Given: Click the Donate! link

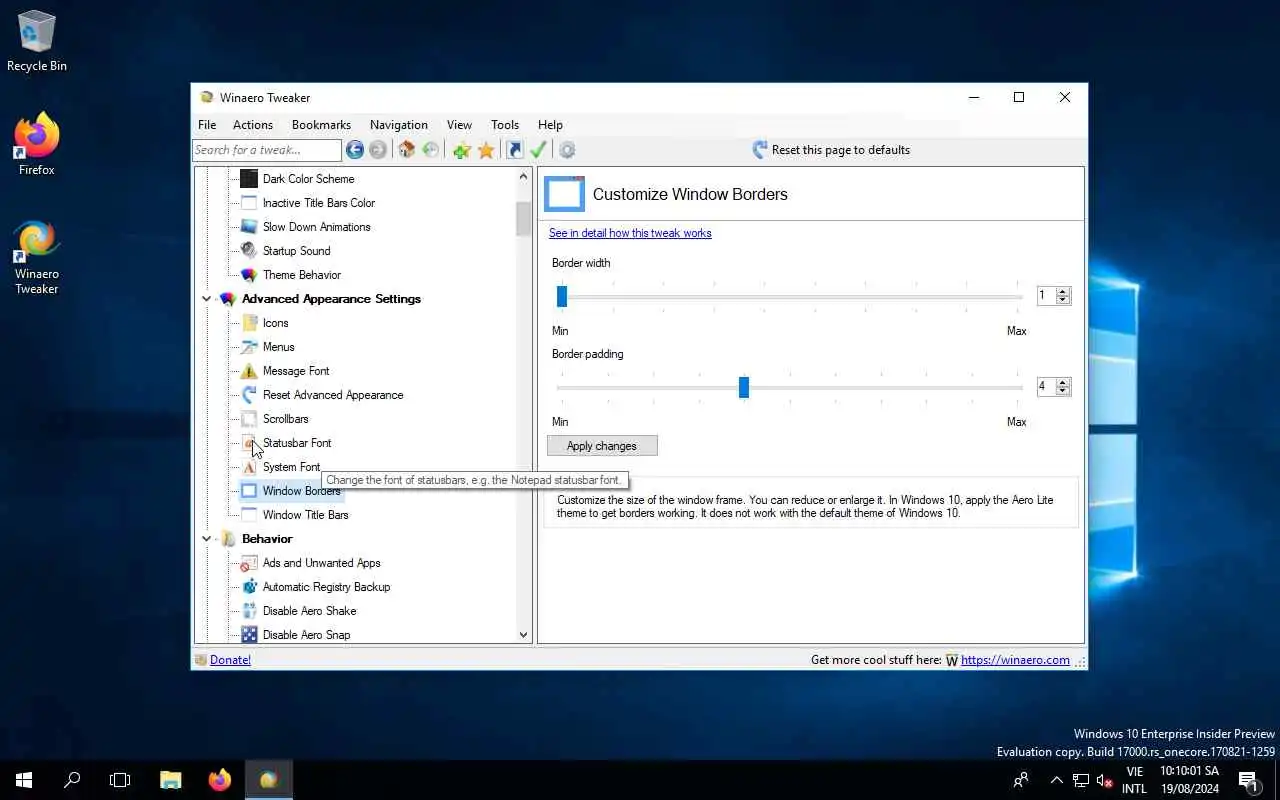Looking at the screenshot, I should click(x=230, y=660).
